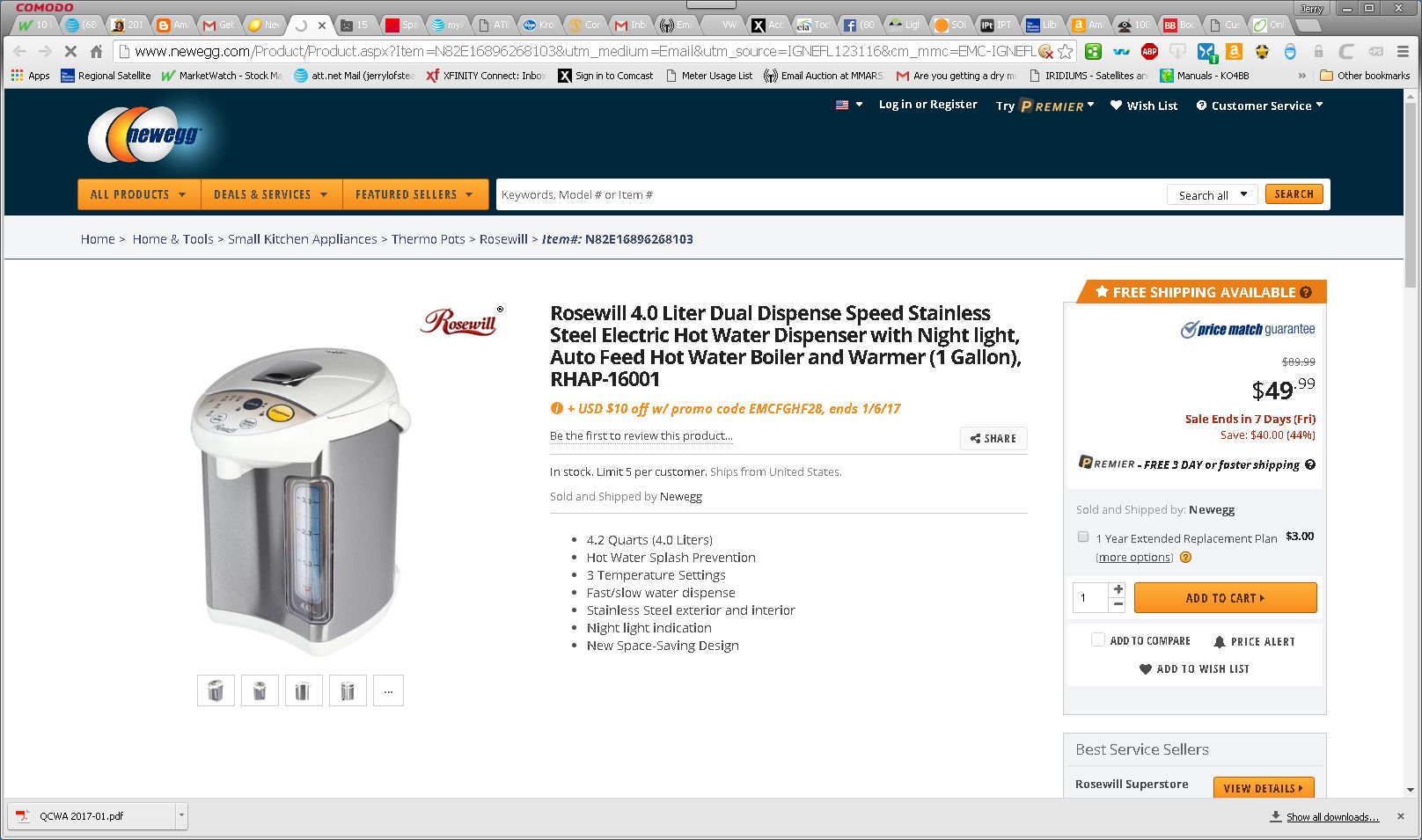Open more options for replacement plans
Screen dimensions: 1422x840
point(1134,557)
